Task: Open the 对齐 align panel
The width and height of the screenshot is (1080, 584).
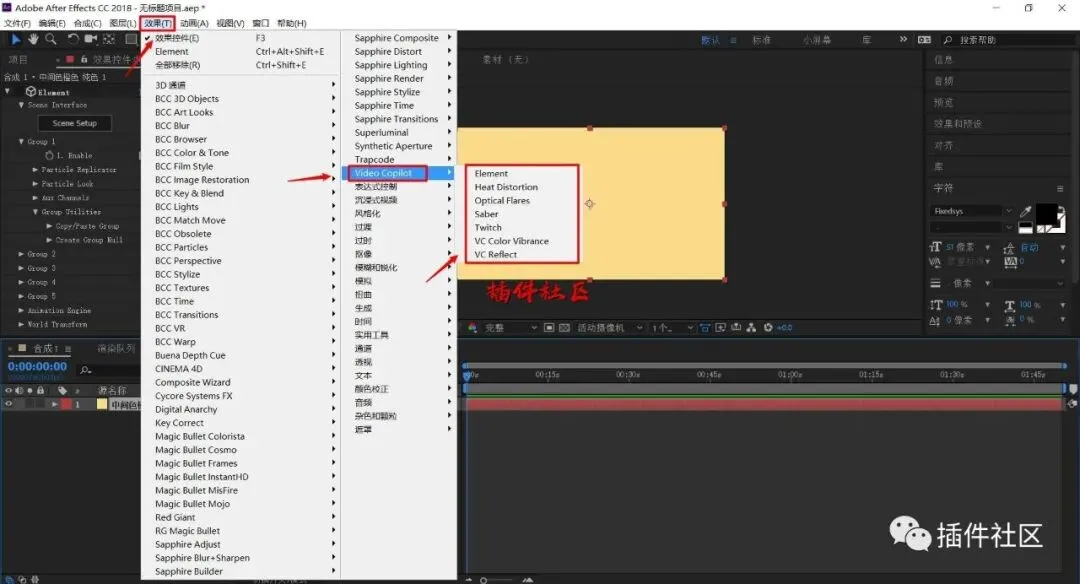Action: pyautogui.click(x=943, y=145)
